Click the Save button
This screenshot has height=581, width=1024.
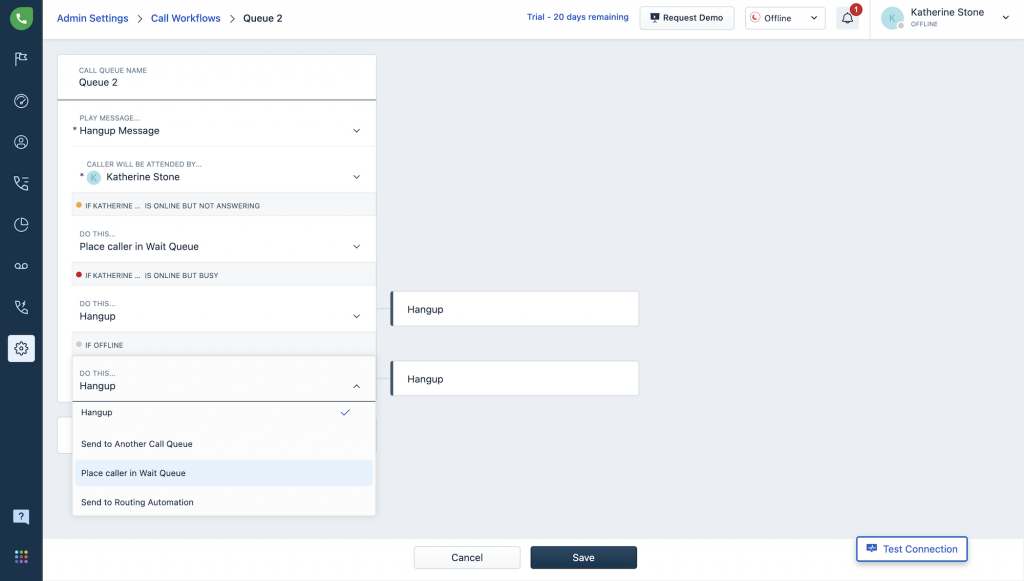pyautogui.click(x=583, y=557)
